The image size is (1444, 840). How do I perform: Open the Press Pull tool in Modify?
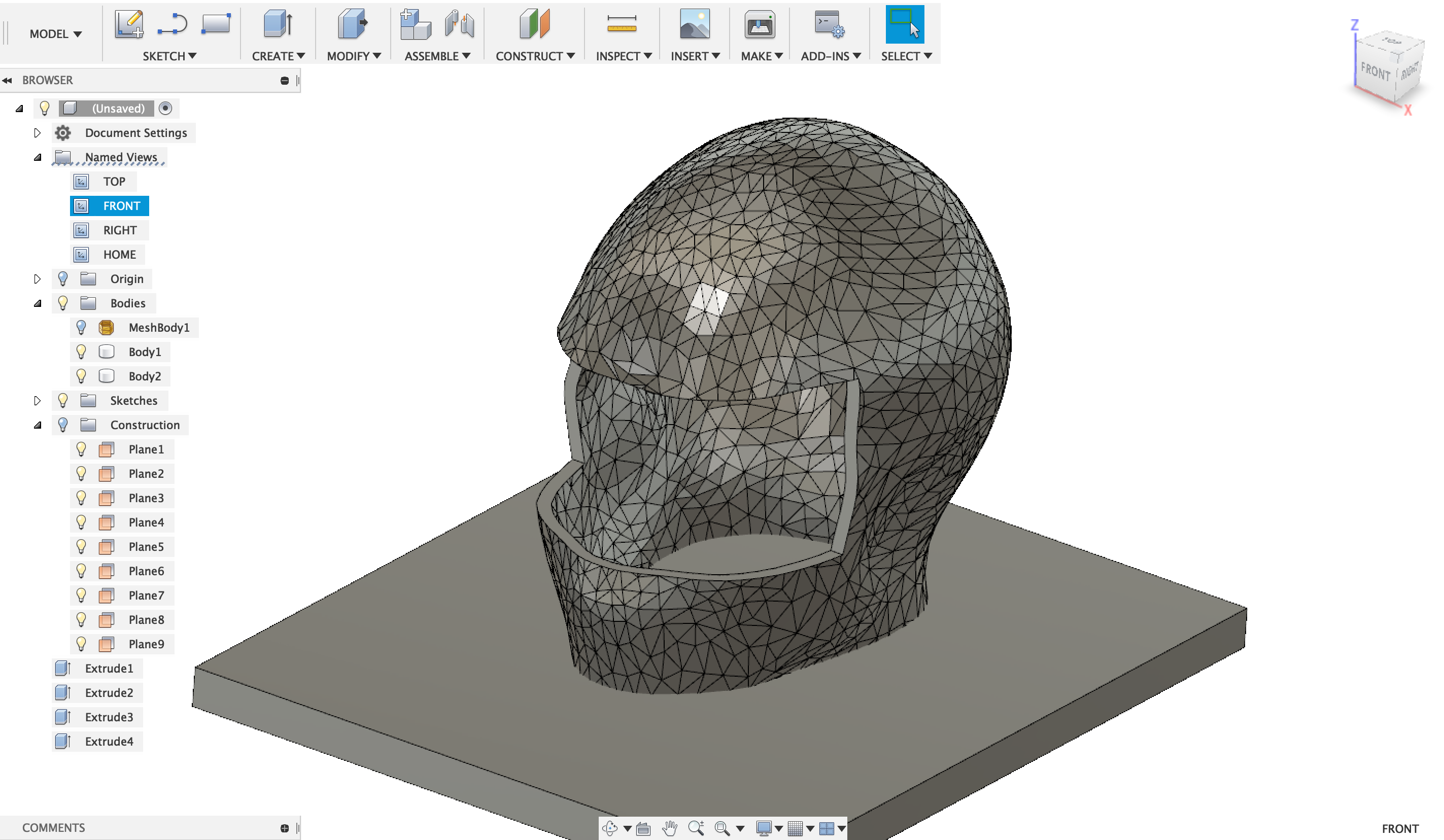tap(351, 24)
